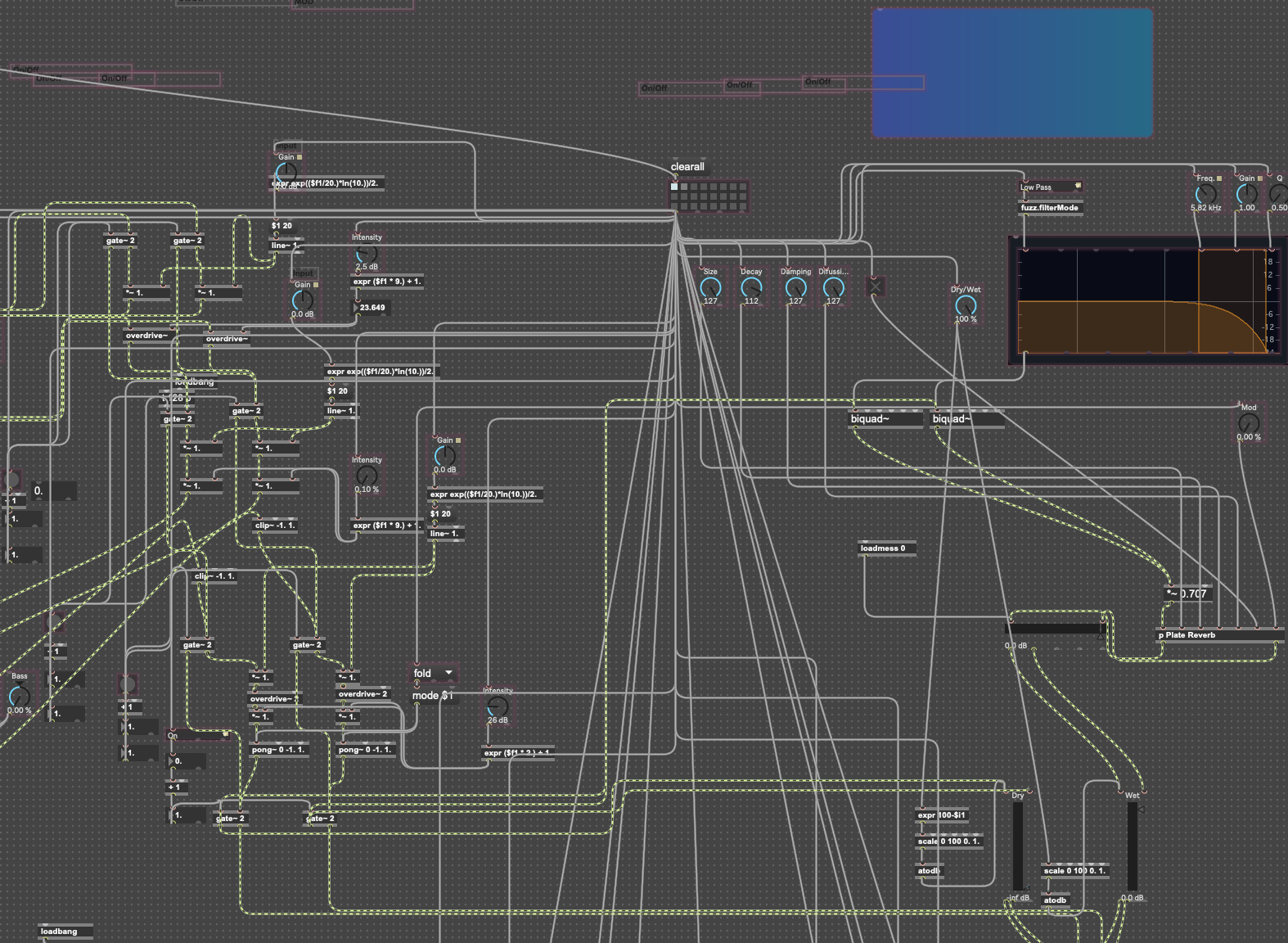
Task: Open the Low Pass filter type dropdown
Action: click(1051, 187)
